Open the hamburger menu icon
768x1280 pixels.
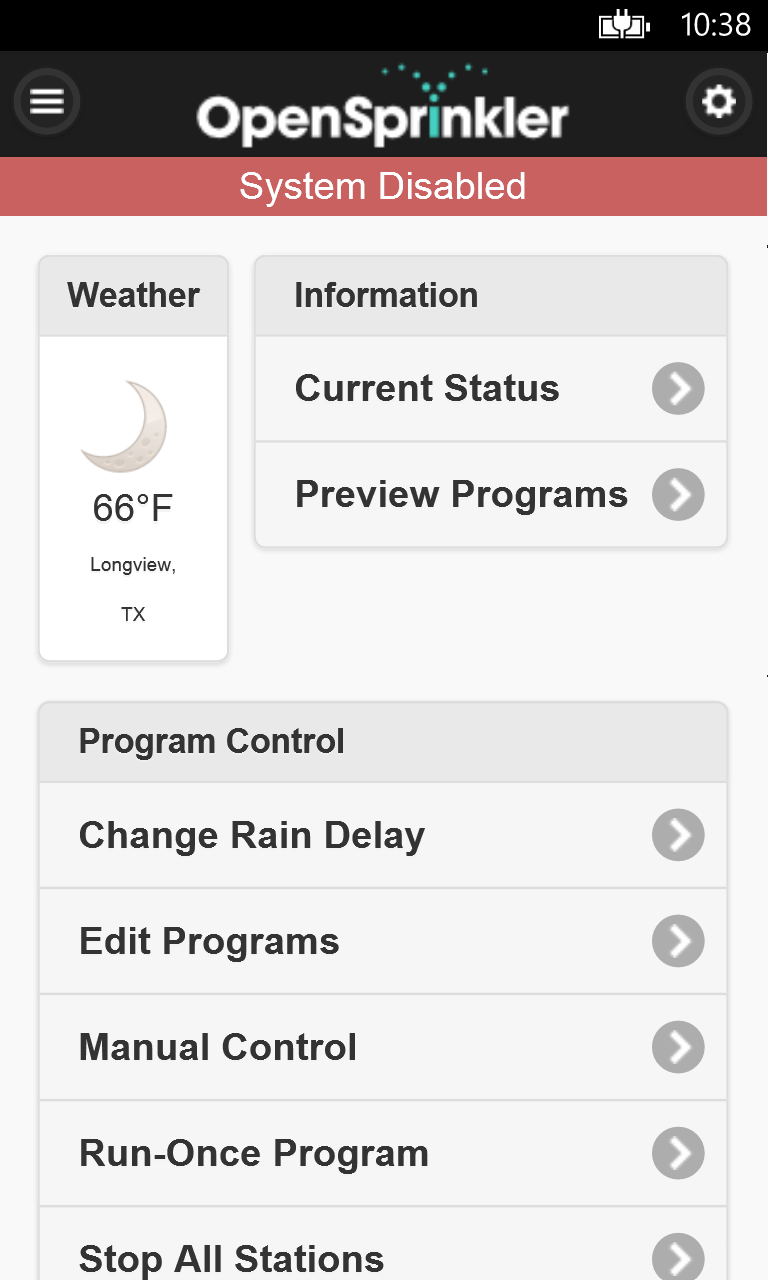46,101
